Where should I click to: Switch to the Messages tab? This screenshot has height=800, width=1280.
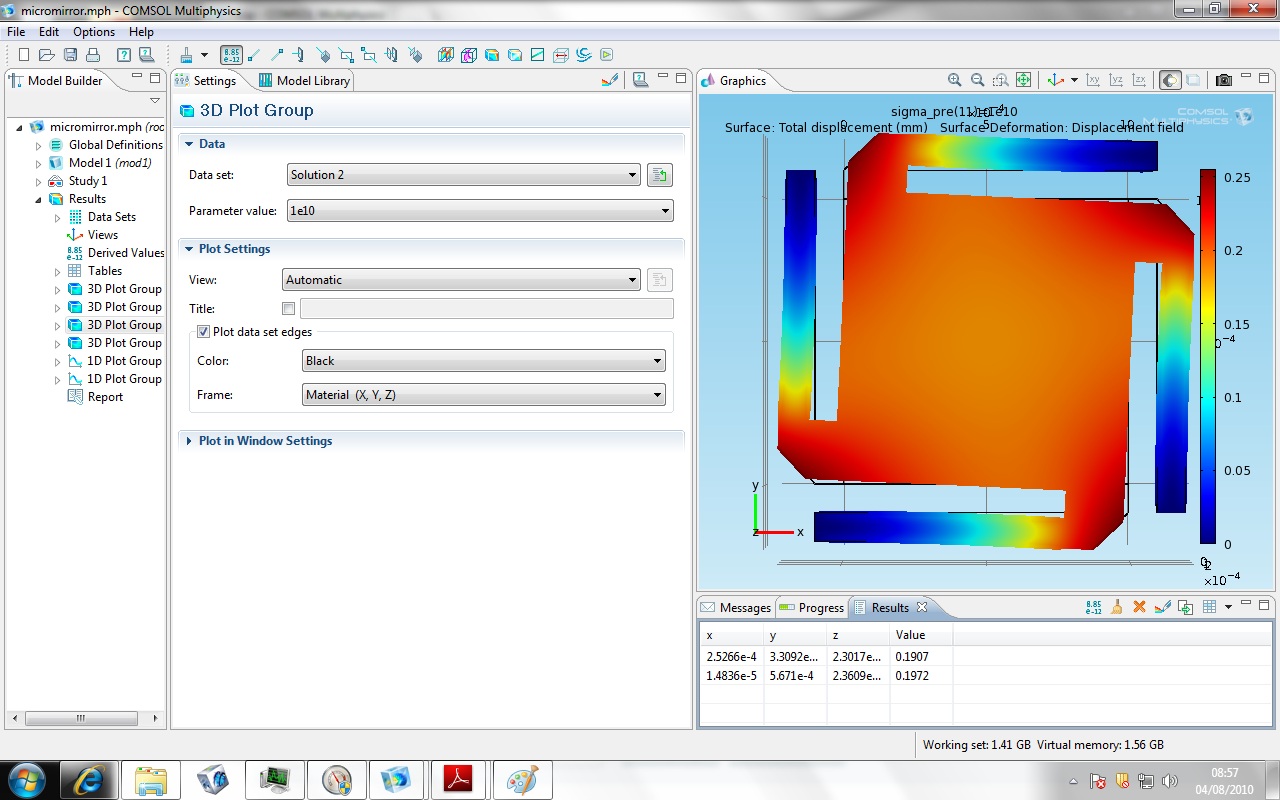point(736,608)
